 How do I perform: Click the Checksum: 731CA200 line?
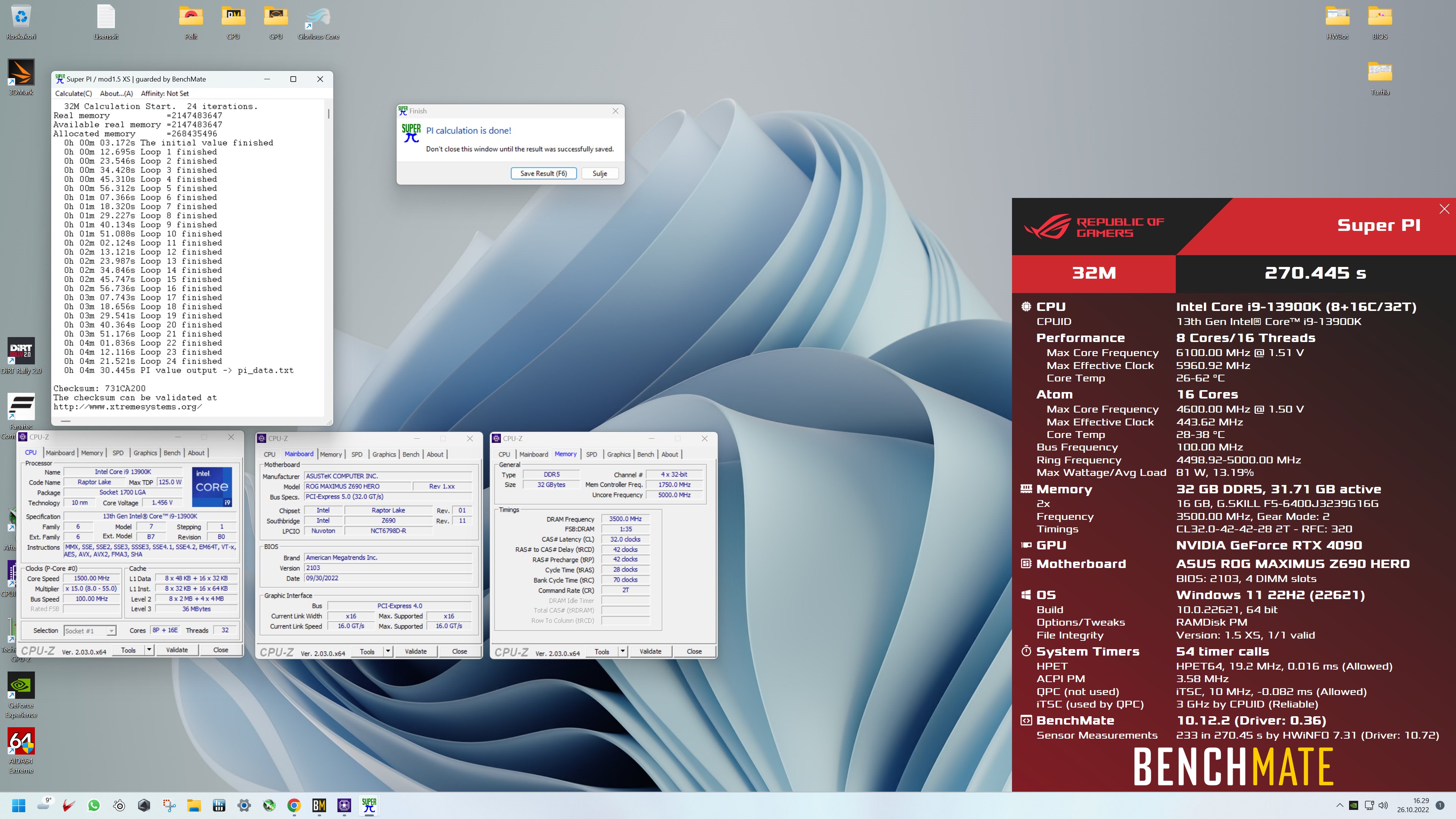(x=99, y=388)
